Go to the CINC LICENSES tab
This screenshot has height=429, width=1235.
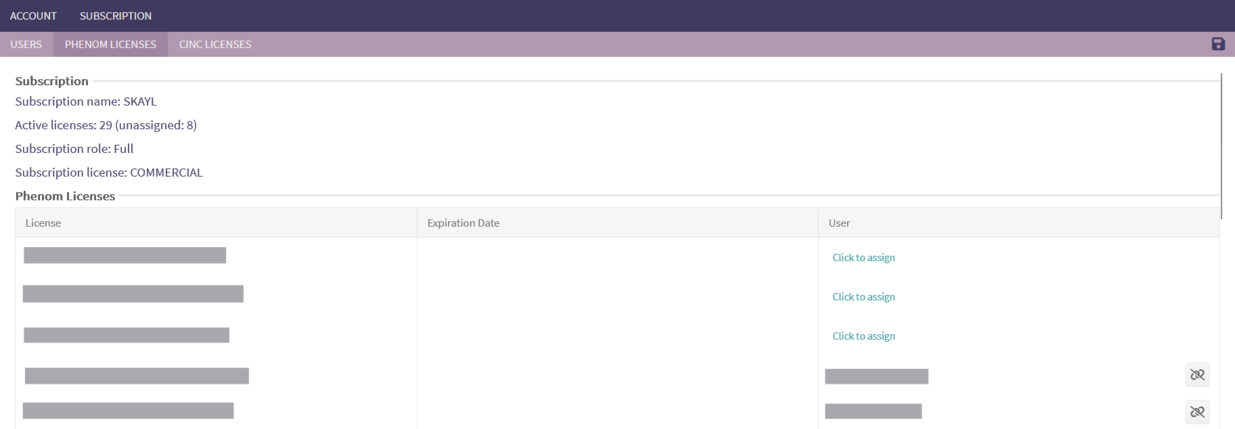(215, 44)
